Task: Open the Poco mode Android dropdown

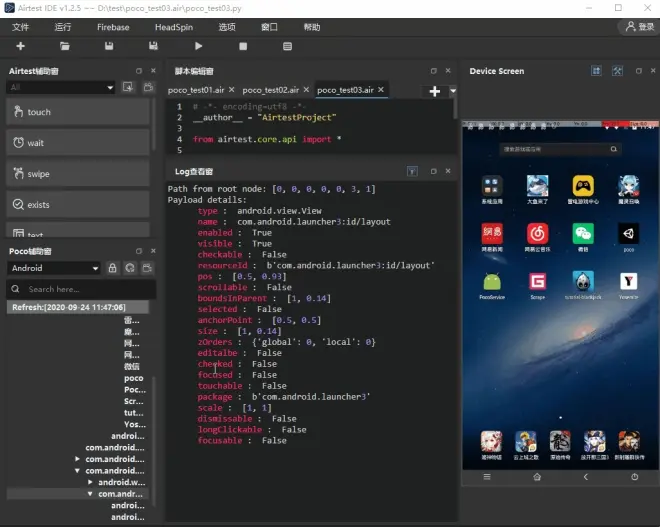Action: 53,268
